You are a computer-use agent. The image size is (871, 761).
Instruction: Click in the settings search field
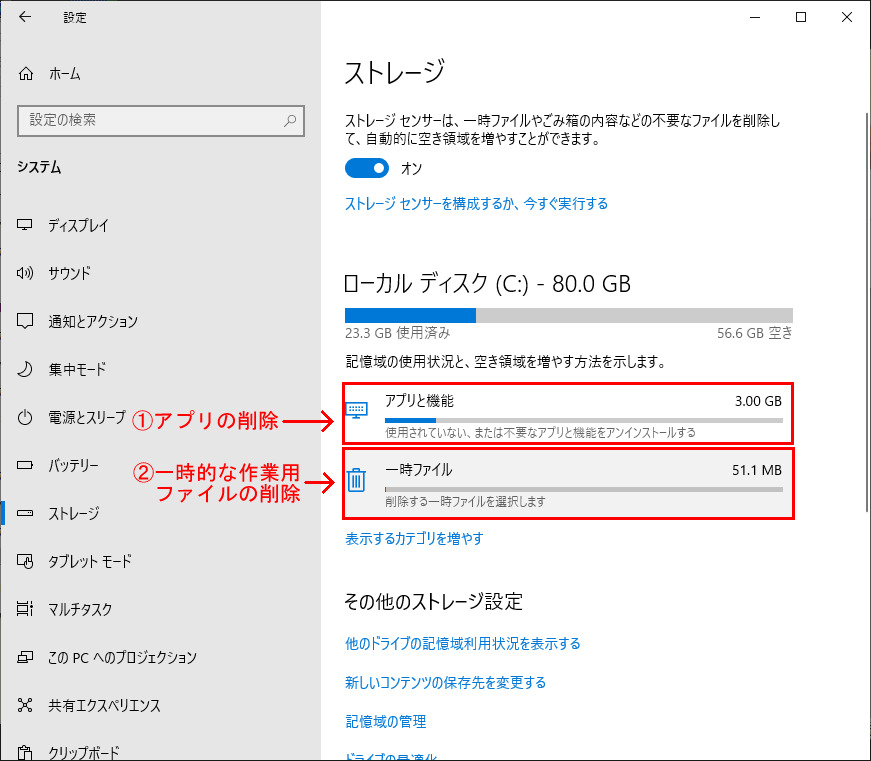pos(150,120)
